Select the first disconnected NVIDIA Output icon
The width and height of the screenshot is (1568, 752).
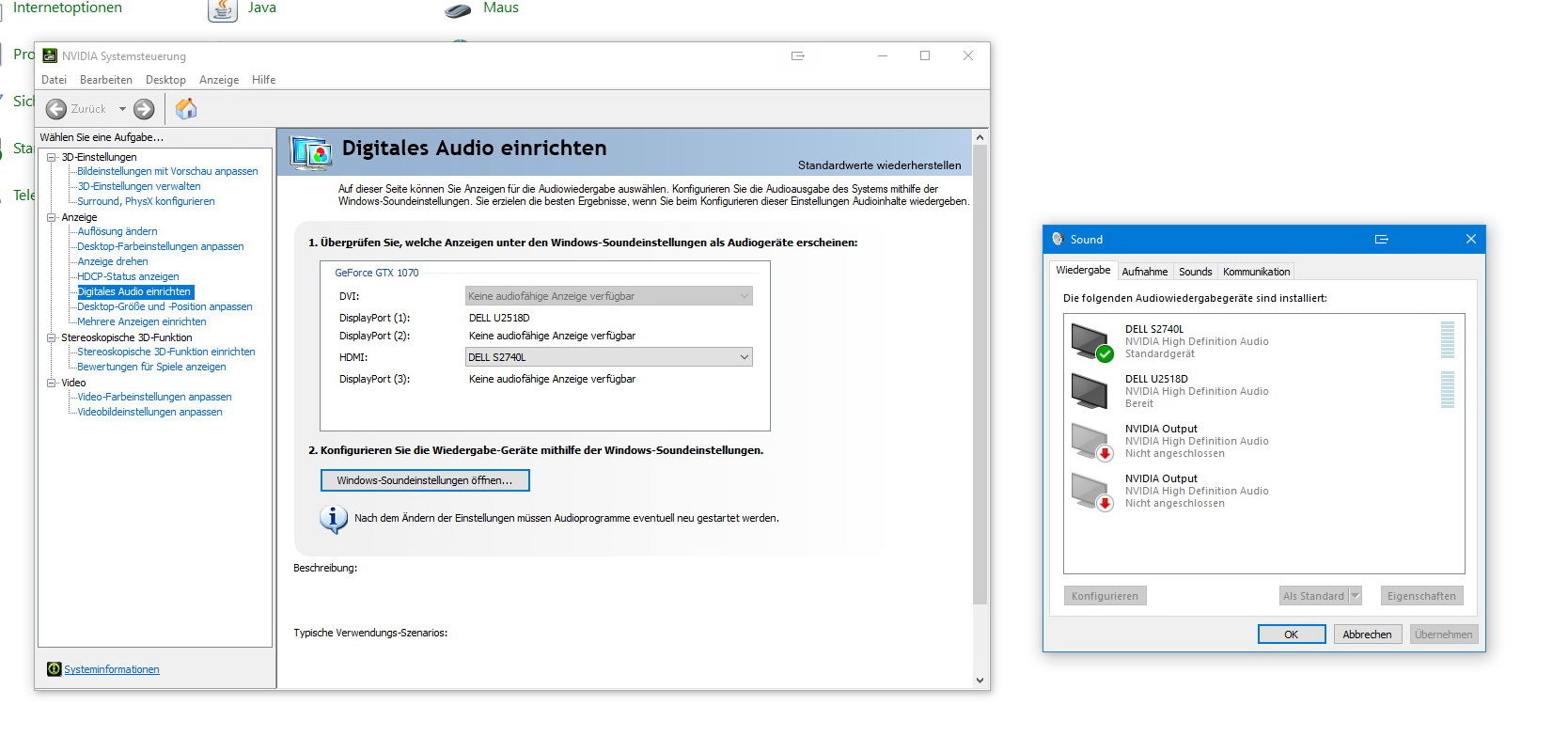(1091, 442)
